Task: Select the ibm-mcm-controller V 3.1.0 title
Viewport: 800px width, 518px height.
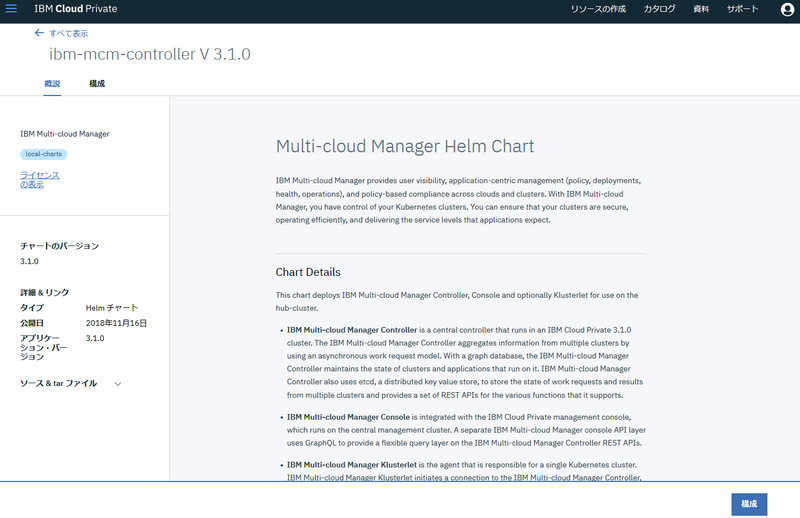Action: pos(149,54)
